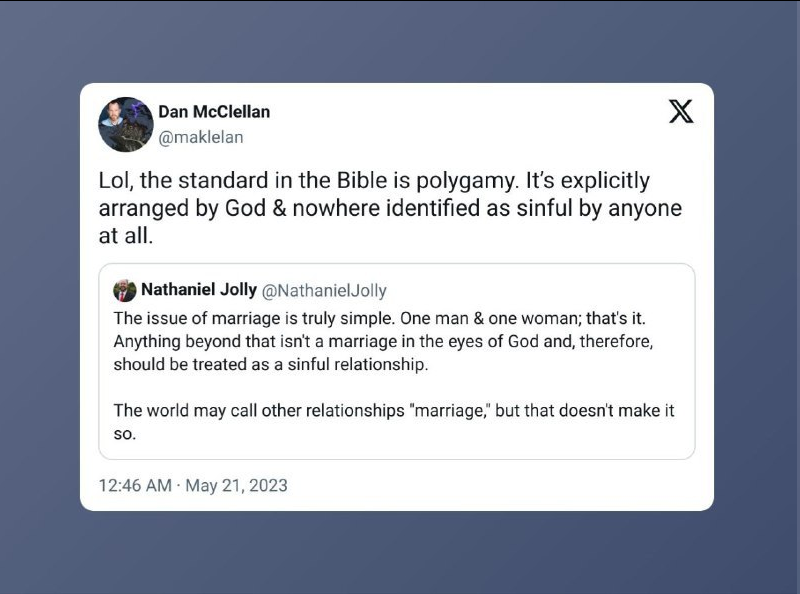Viewport: 800px width, 594px height.
Task: Click the 12:46 AM timestamp
Action: (x=135, y=485)
